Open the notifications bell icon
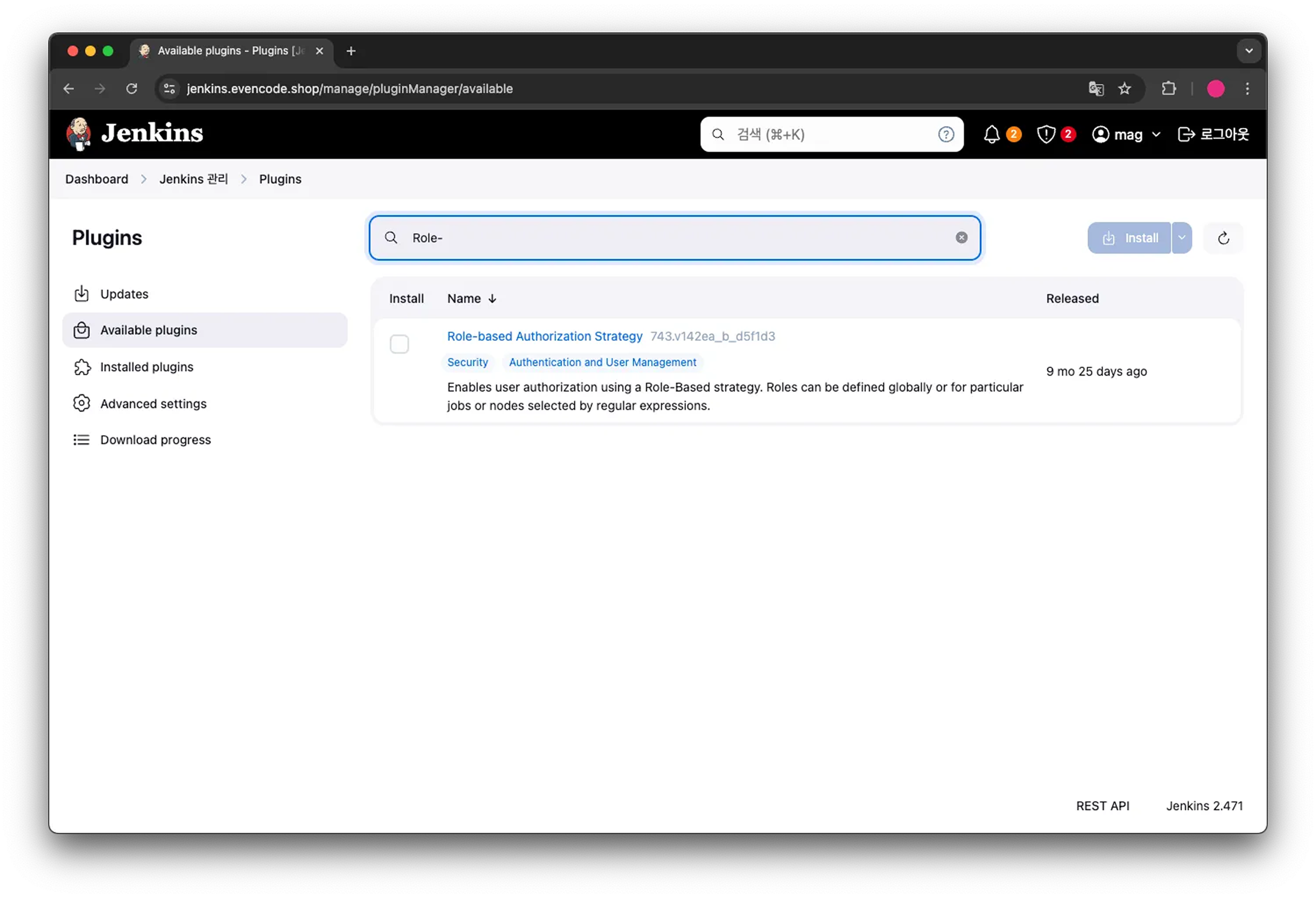This screenshot has width=1316, height=898. point(992,134)
